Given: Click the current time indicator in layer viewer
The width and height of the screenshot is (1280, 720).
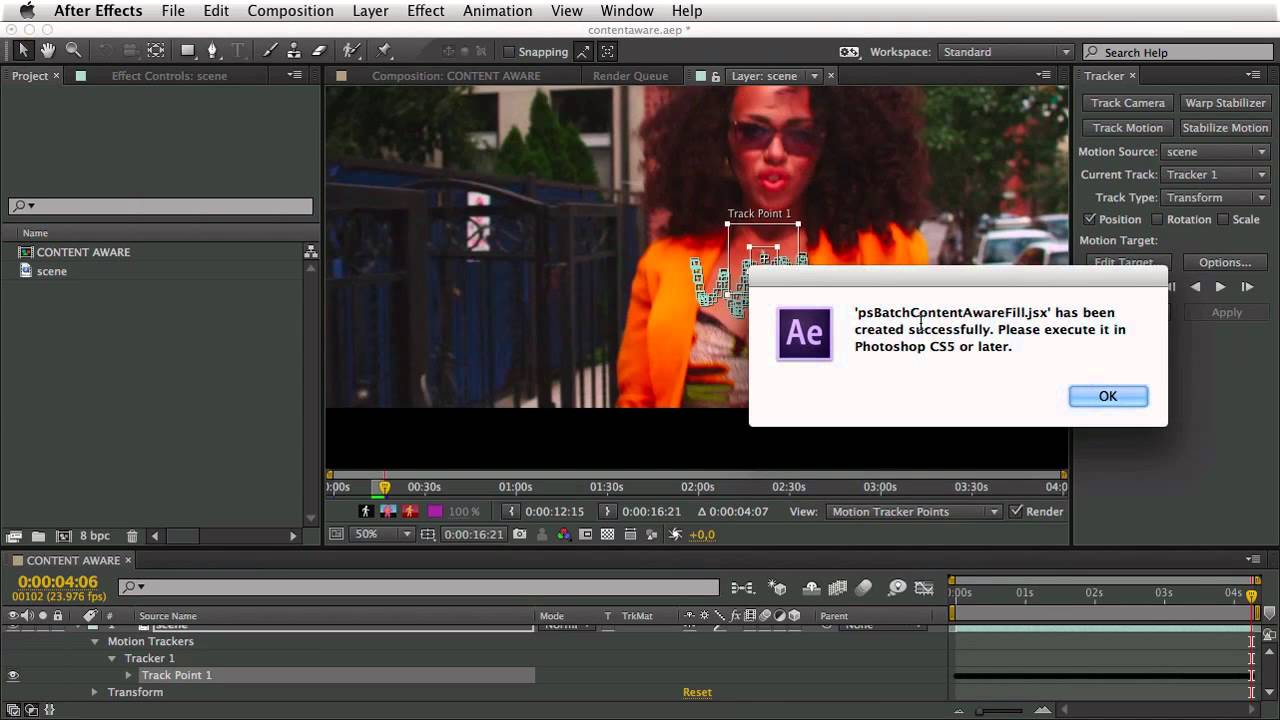Looking at the screenshot, I should tap(384, 487).
